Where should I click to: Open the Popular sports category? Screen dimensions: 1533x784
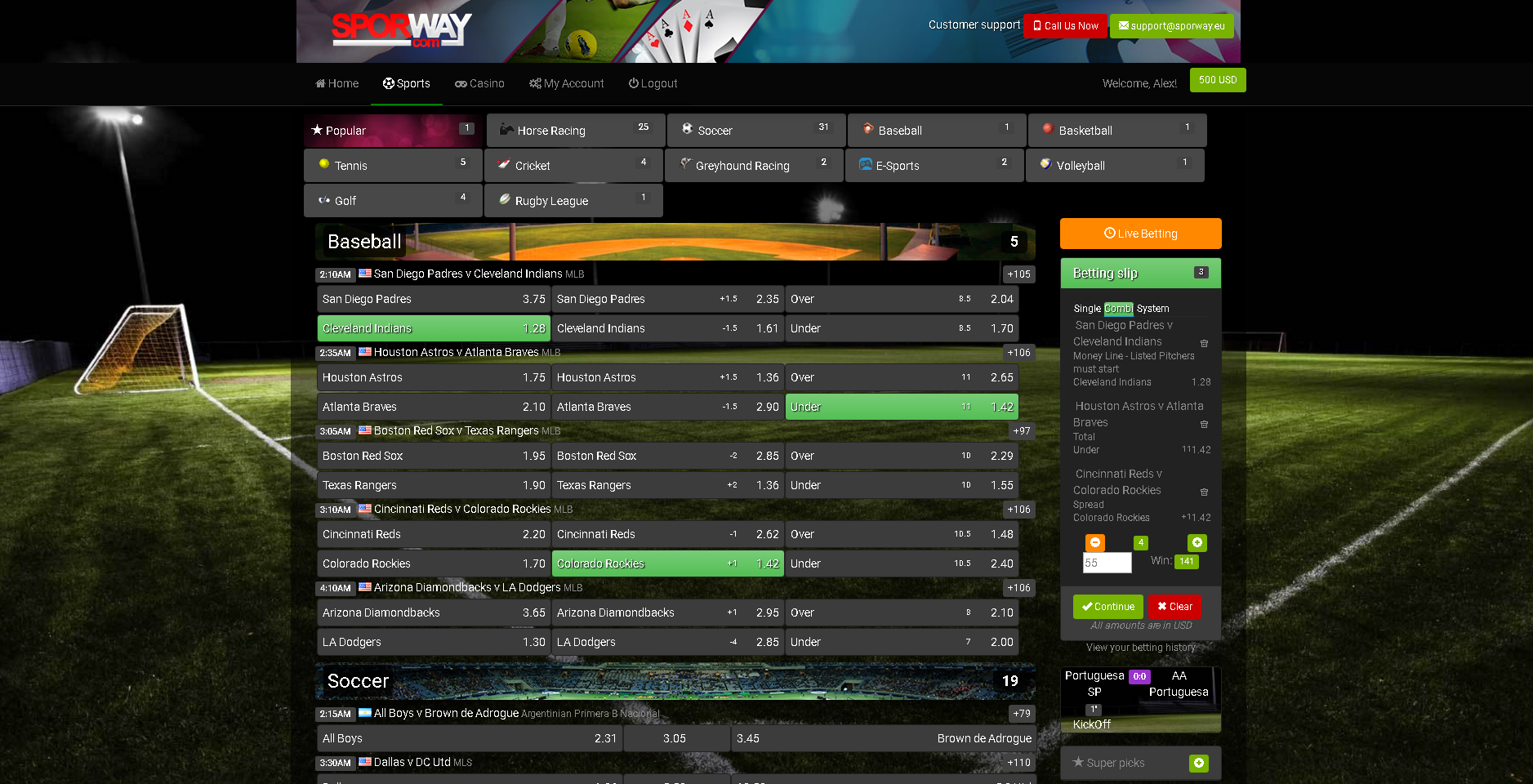[x=393, y=131]
